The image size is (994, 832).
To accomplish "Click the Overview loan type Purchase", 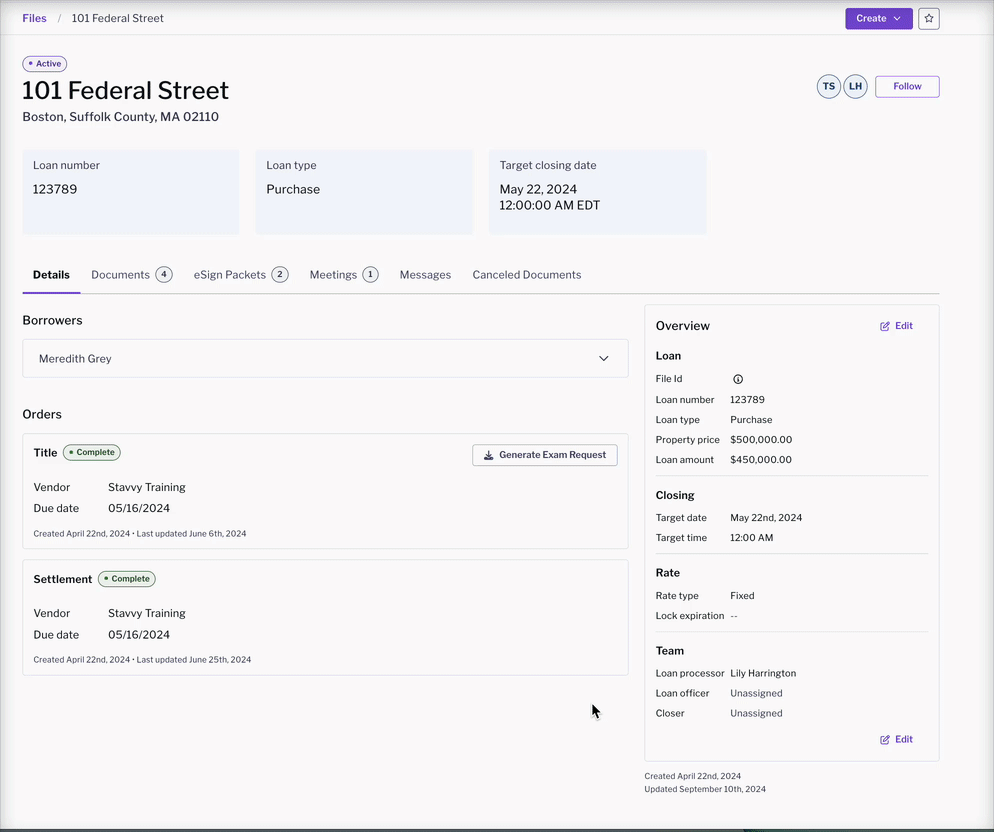I will pos(751,420).
